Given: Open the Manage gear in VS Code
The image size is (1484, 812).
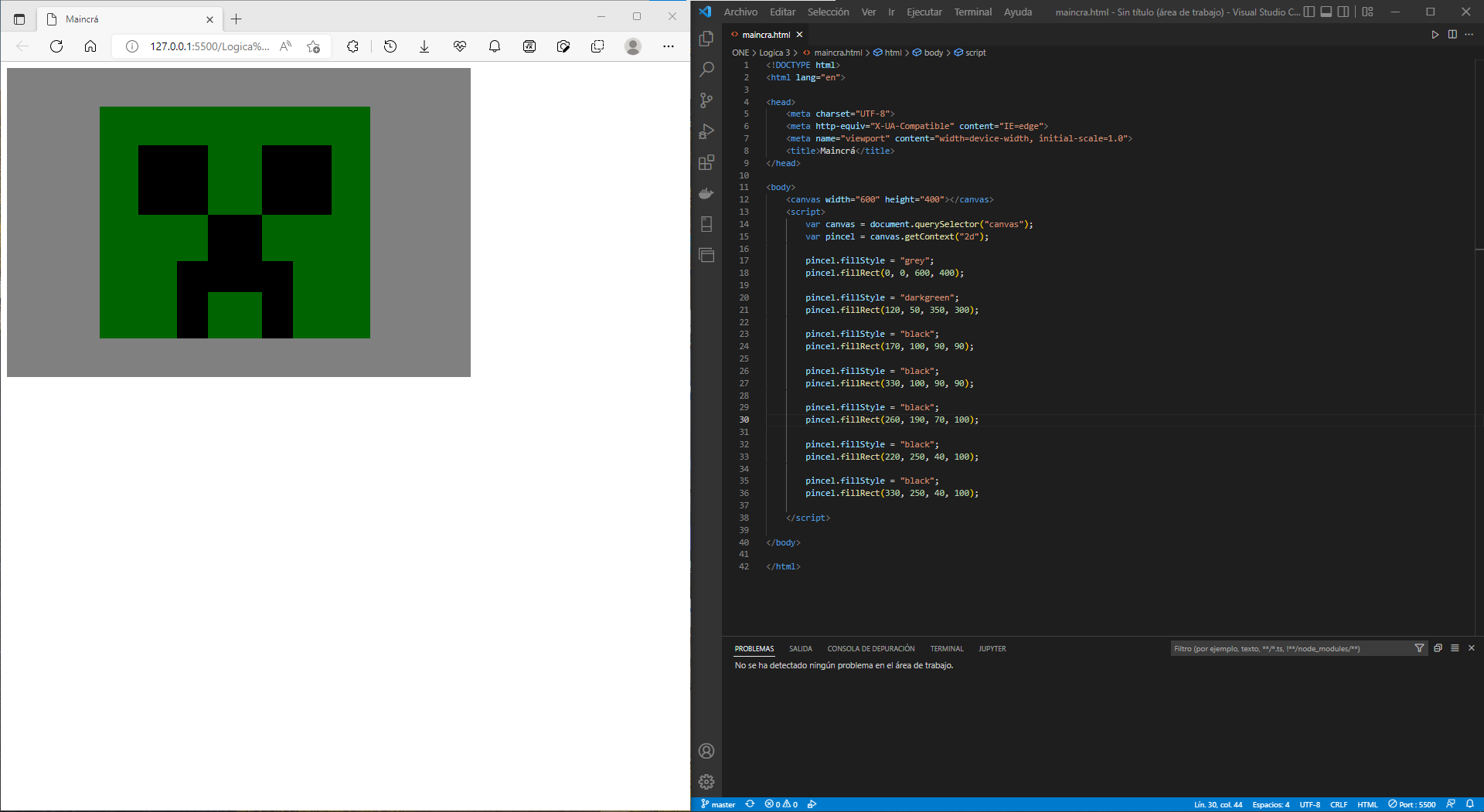Looking at the screenshot, I should click(706, 782).
